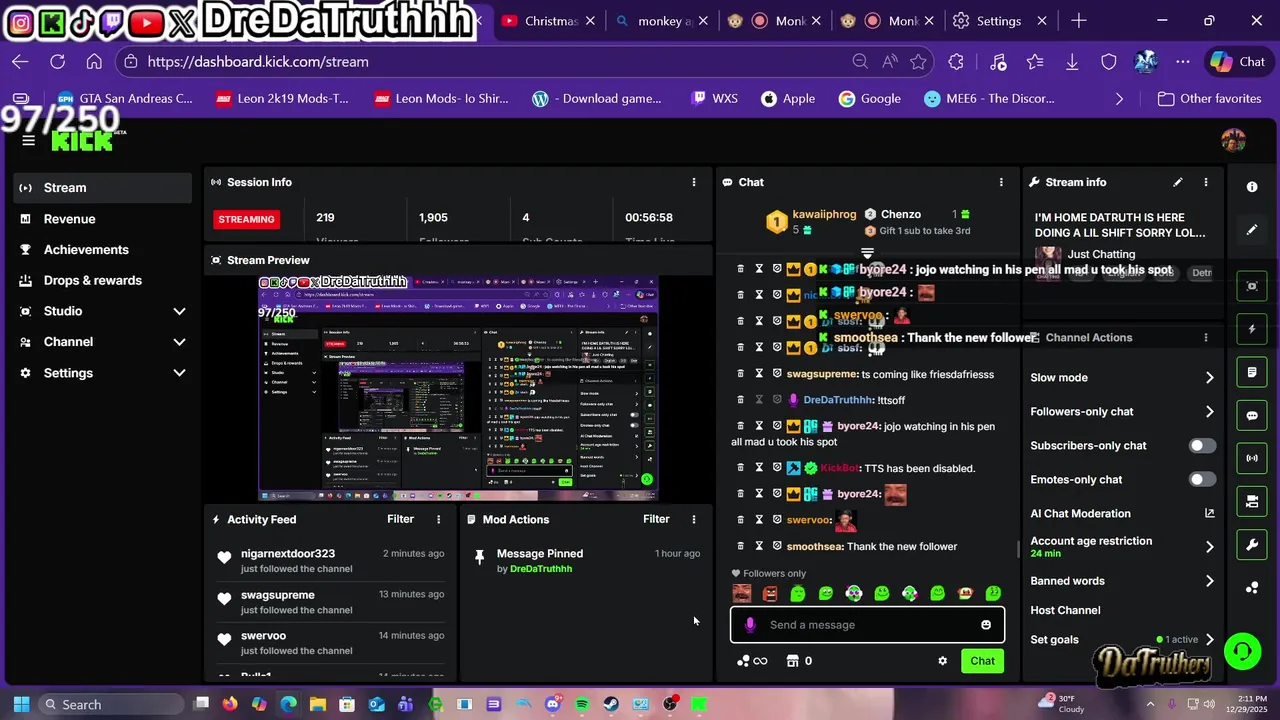Open the emoji picker in message box
1280x720 pixels.
[986, 625]
